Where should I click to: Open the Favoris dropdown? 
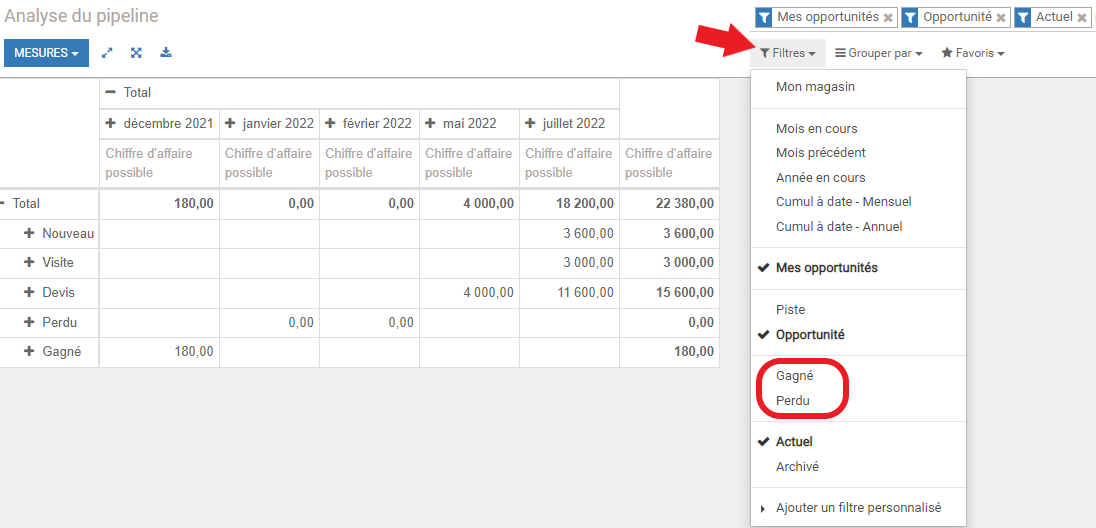pyautogui.click(x=973, y=53)
